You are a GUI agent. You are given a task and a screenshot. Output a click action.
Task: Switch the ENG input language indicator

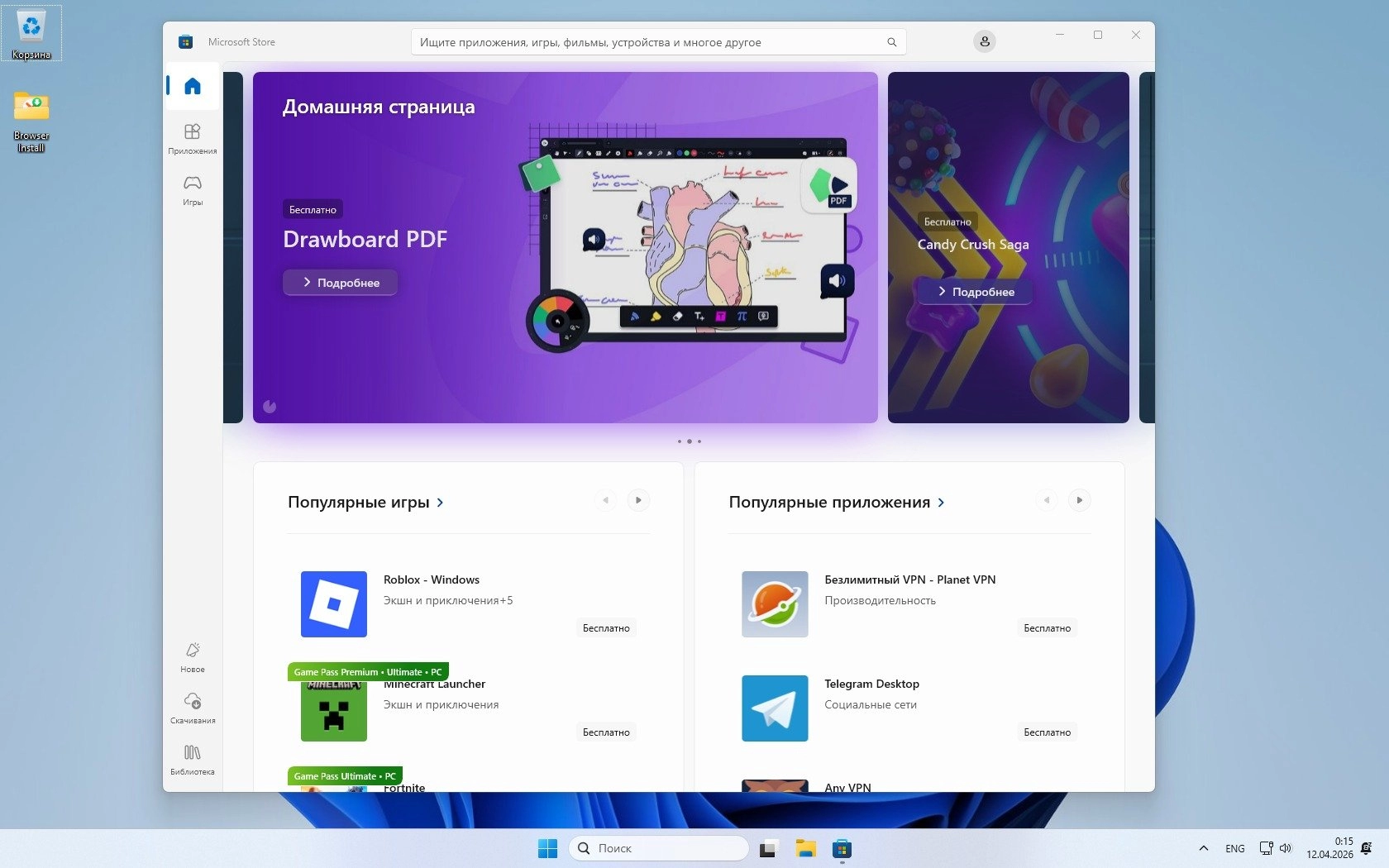(x=1235, y=848)
